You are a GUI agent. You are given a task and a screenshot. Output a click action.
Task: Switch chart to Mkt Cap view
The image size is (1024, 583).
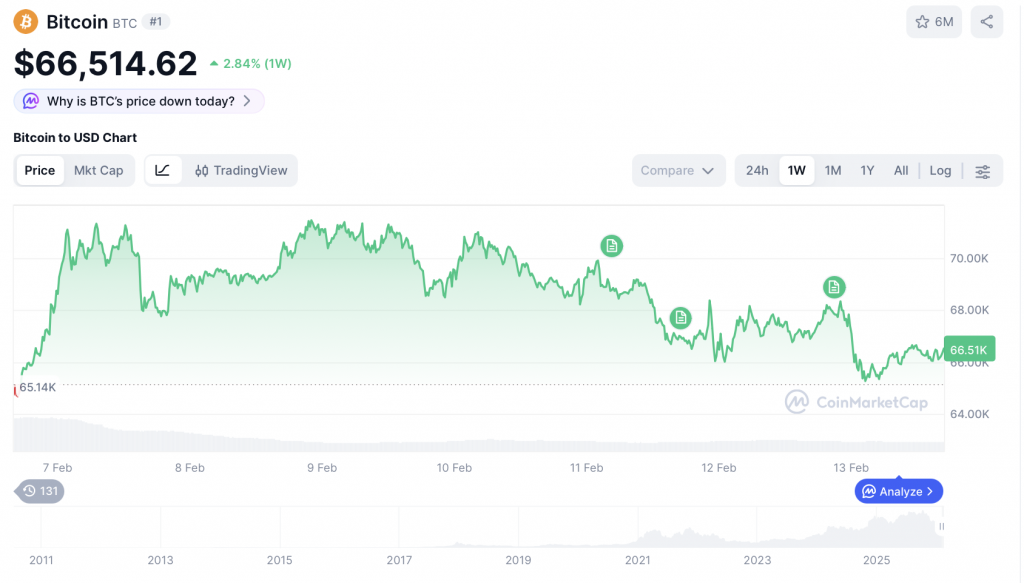coord(98,170)
